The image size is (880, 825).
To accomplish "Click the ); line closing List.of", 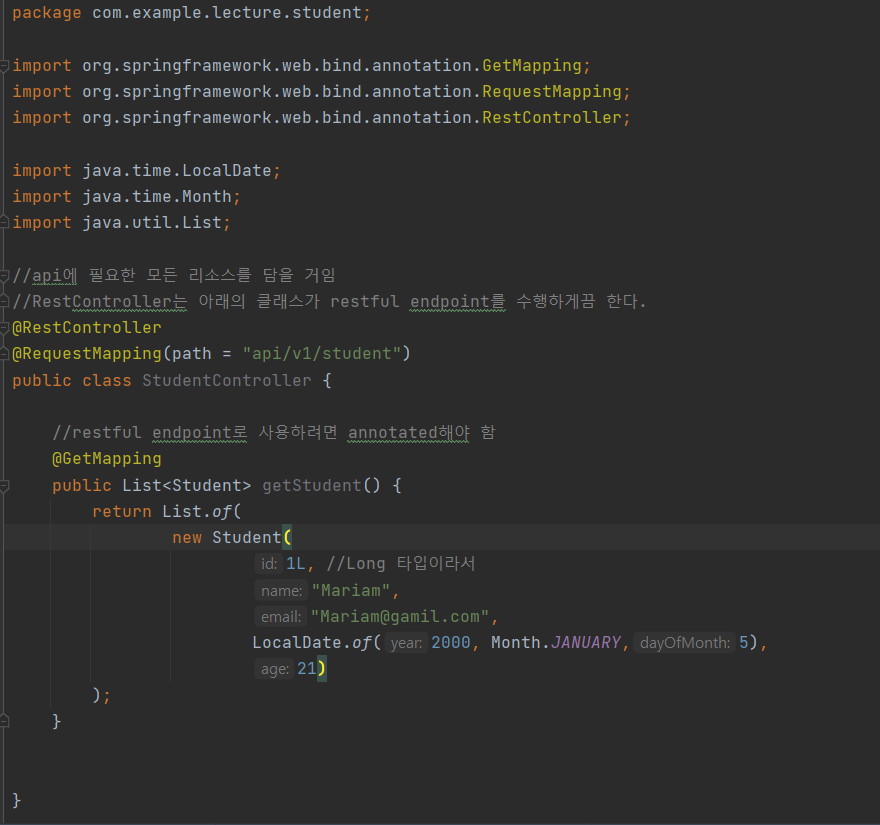I will (x=102, y=695).
